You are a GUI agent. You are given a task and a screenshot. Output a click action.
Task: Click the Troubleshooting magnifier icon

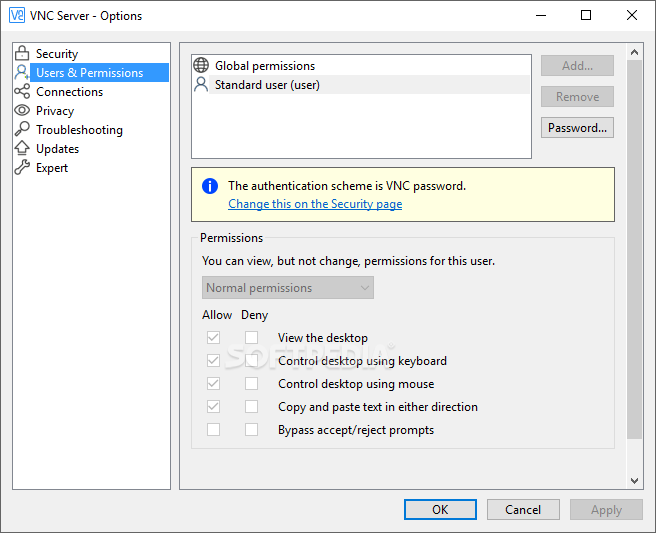22,129
